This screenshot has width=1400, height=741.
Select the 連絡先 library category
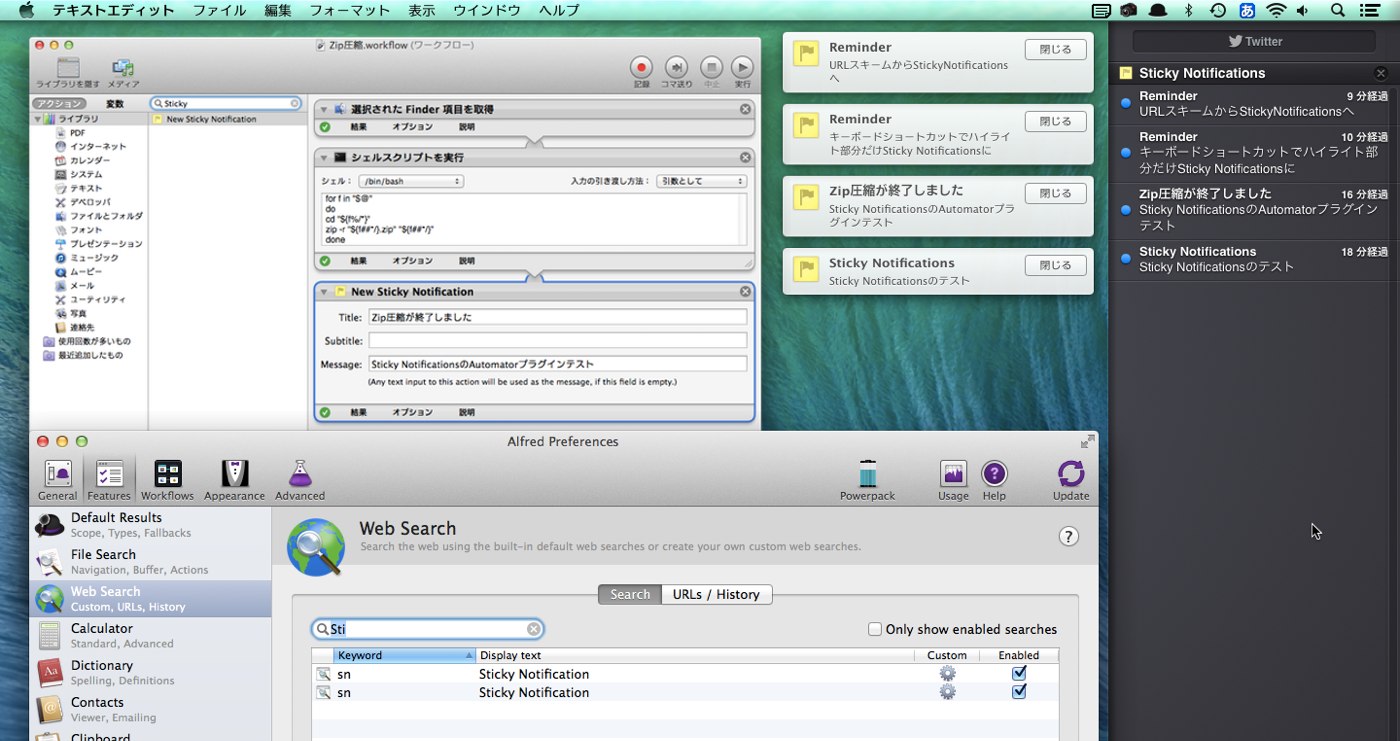tap(81, 327)
